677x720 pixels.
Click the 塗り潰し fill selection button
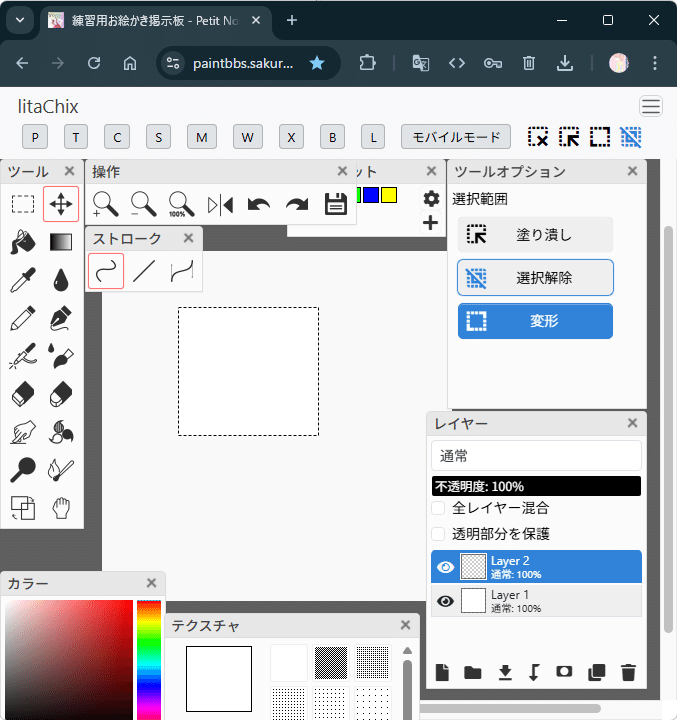pos(535,235)
